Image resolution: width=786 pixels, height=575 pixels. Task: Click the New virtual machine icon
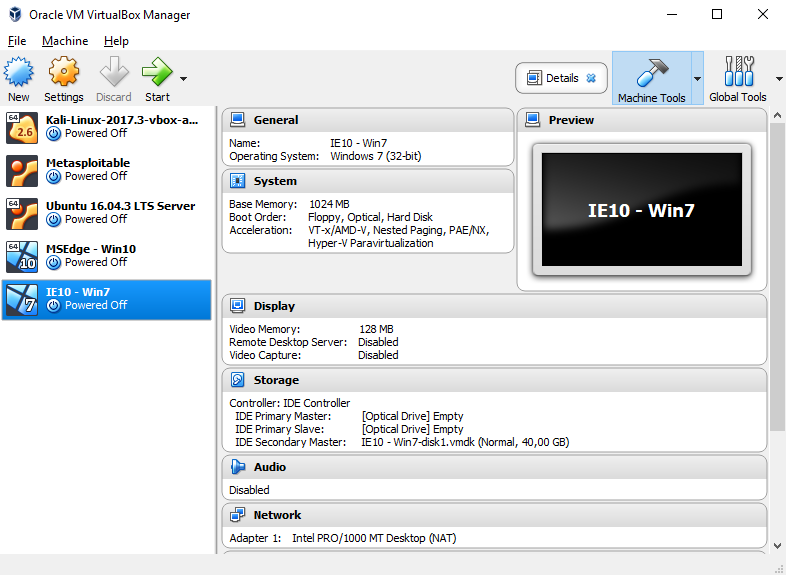pos(19,72)
